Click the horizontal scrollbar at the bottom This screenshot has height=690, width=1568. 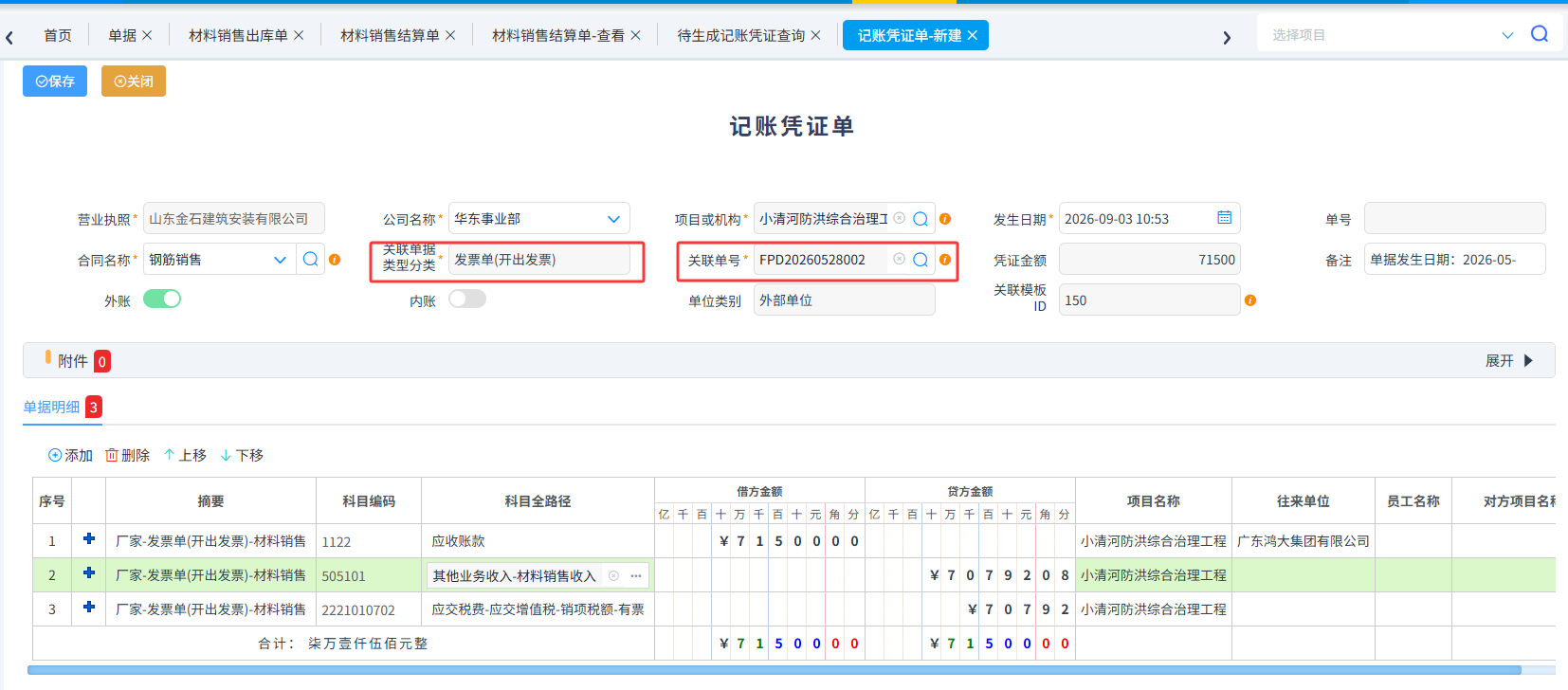pos(774,670)
